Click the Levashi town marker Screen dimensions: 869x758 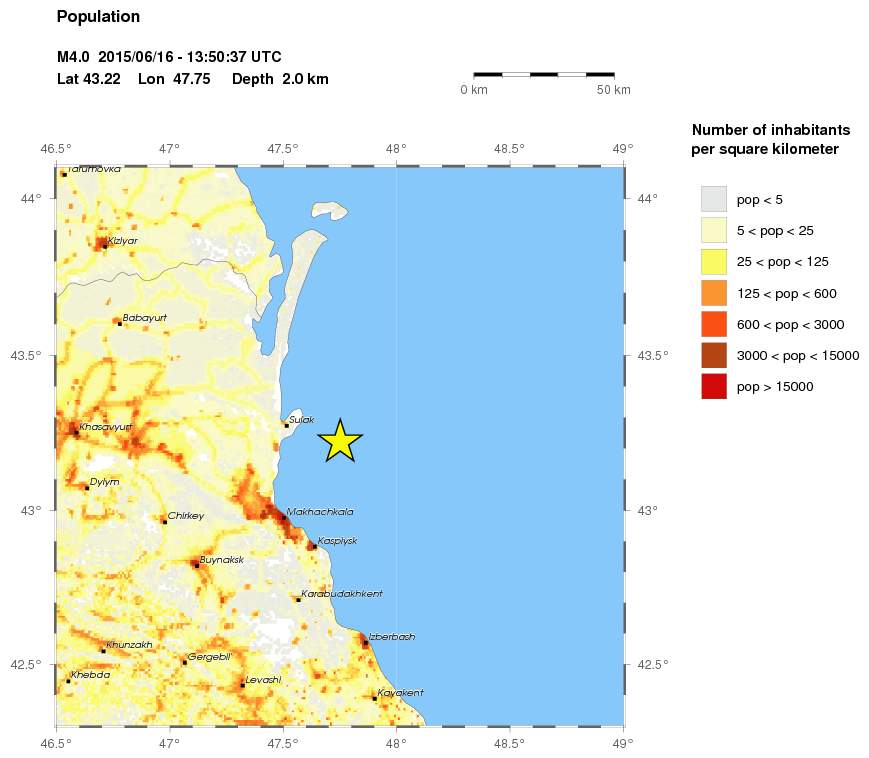(243, 685)
